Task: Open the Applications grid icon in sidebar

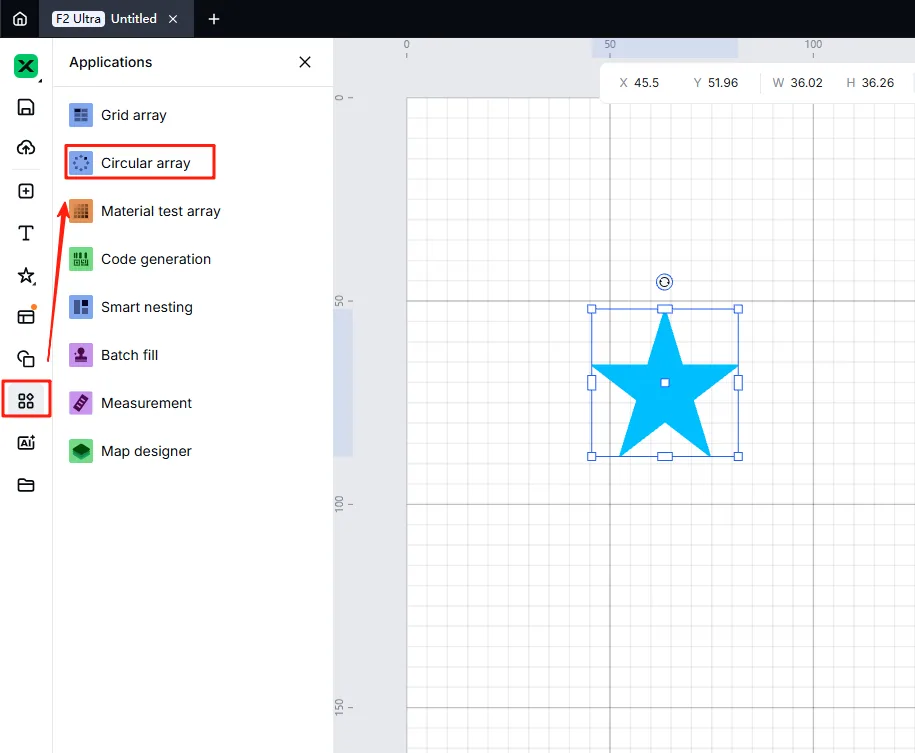Action: (26, 400)
